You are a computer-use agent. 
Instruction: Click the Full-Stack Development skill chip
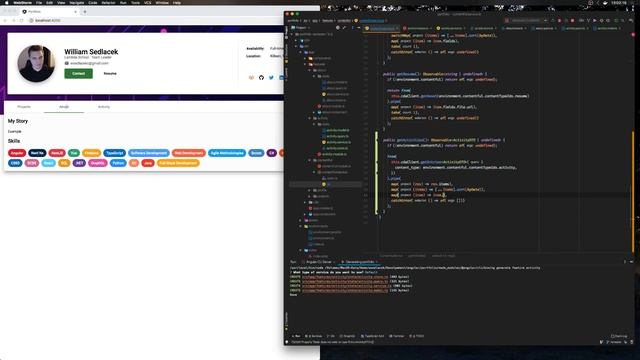click(178, 163)
